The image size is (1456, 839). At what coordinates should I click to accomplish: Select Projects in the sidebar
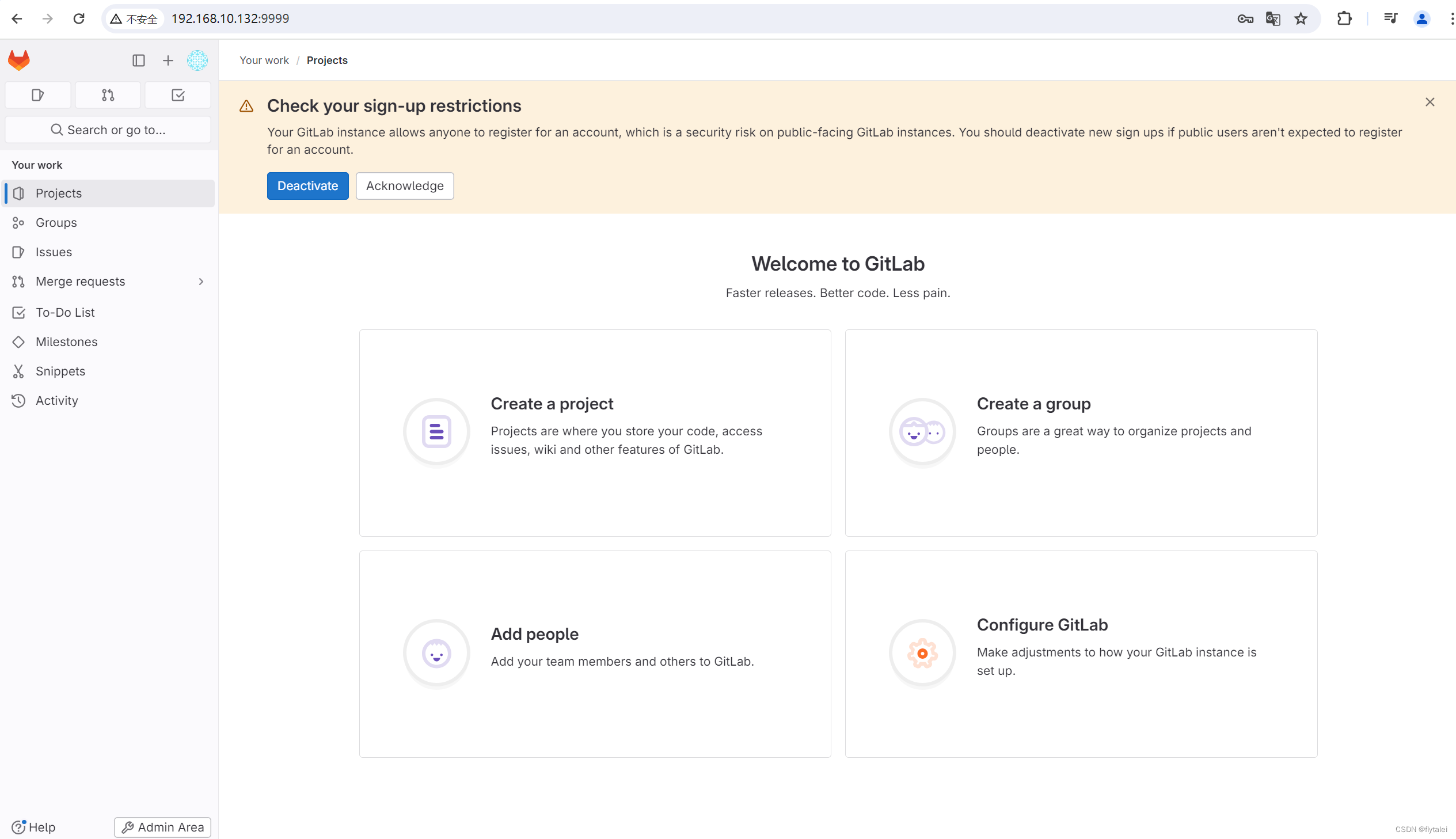pos(109,193)
